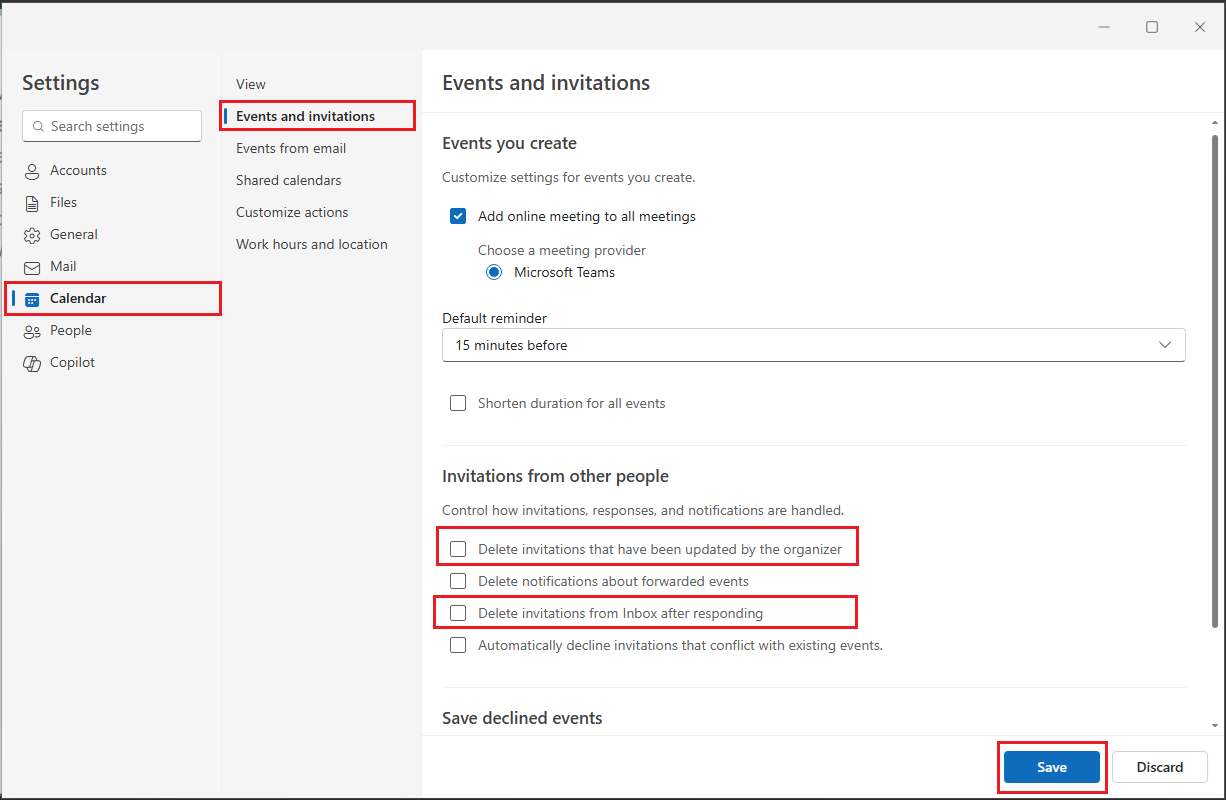Close the Settings window

1200,27
